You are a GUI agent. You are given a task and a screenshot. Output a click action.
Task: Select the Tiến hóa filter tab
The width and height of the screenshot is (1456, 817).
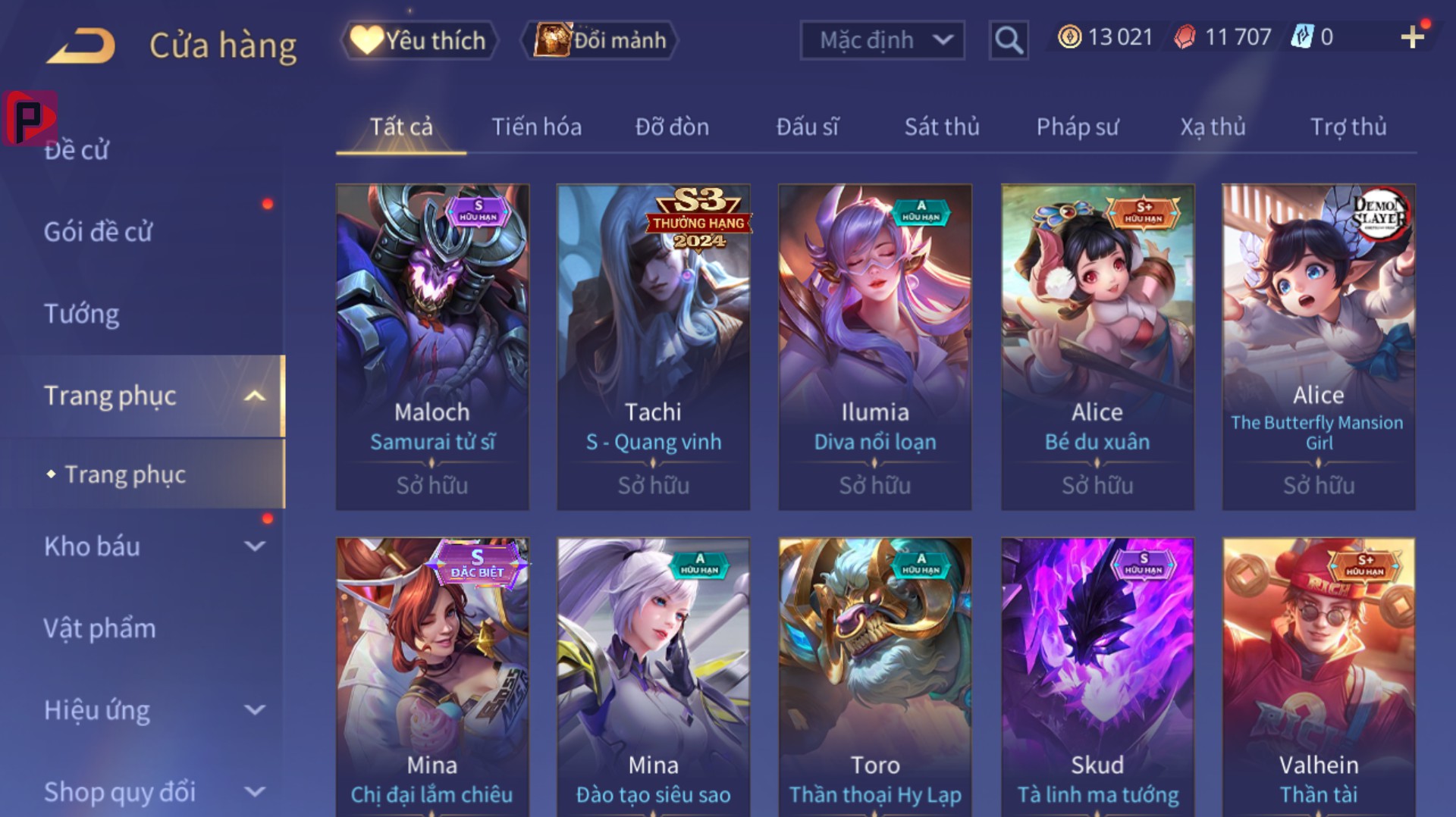(x=537, y=127)
